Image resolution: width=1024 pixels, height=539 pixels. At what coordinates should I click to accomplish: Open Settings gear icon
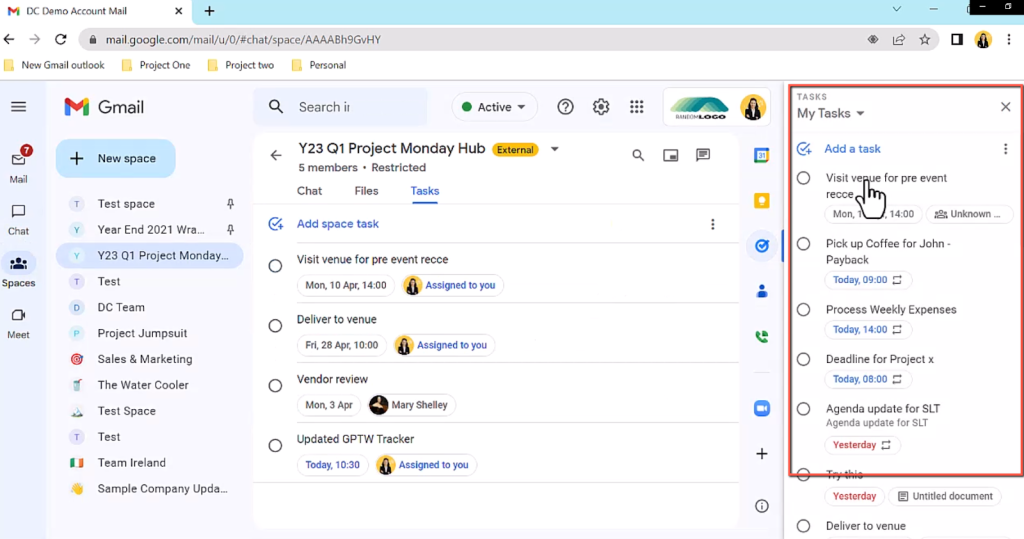(601, 106)
